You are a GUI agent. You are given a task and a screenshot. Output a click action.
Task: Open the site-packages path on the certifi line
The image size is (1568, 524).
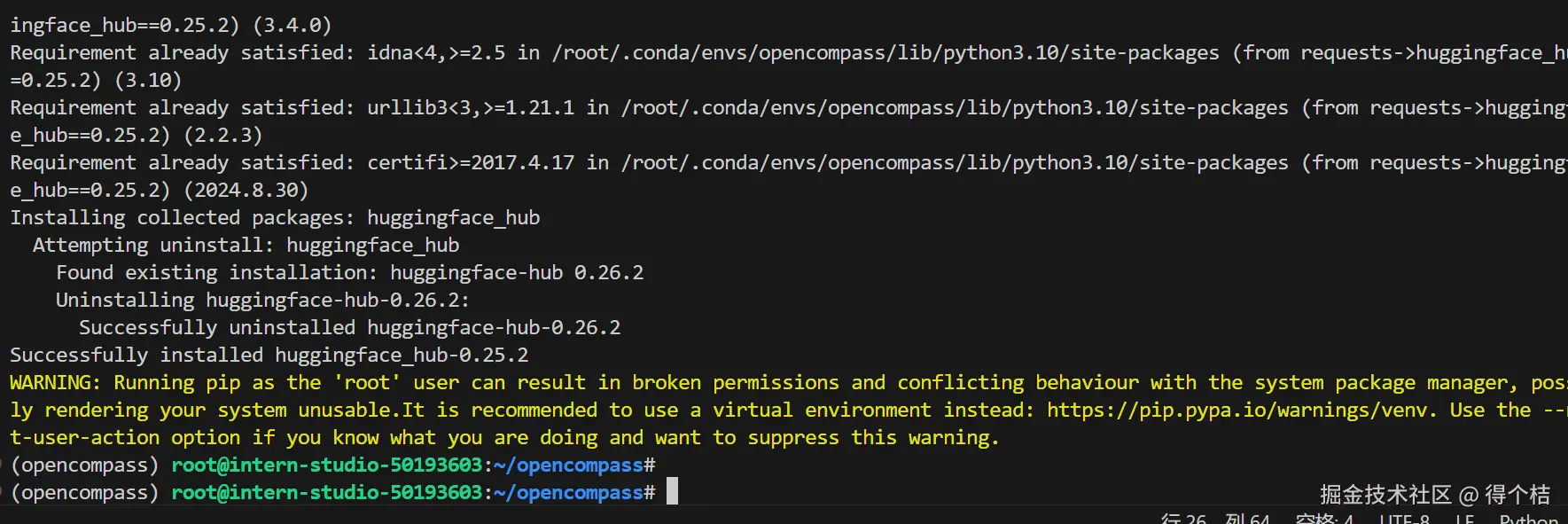pos(954,163)
